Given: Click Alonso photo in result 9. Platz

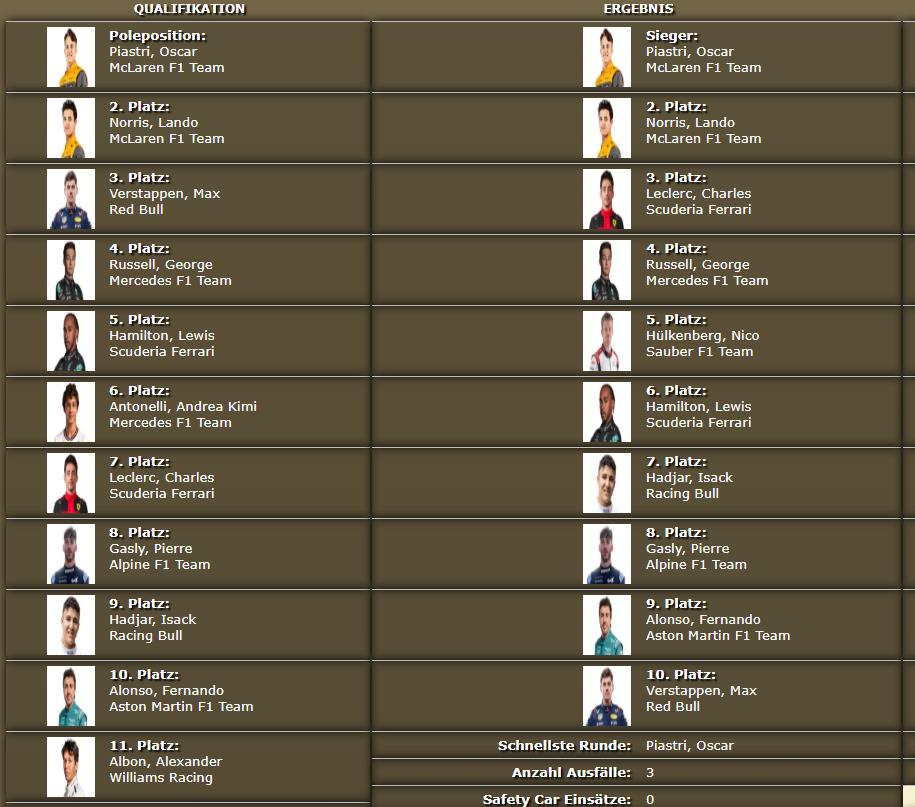Looking at the screenshot, I should point(607,625).
